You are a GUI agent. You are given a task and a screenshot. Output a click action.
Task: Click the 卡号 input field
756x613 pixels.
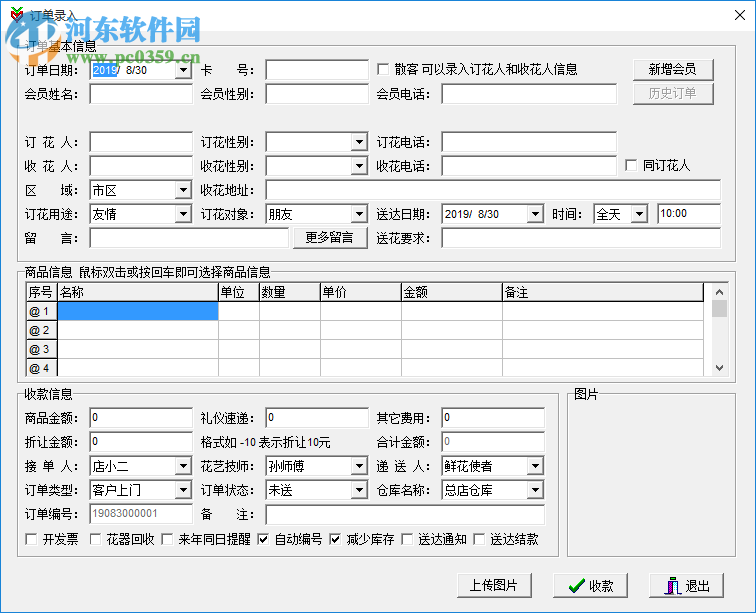coord(317,70)
